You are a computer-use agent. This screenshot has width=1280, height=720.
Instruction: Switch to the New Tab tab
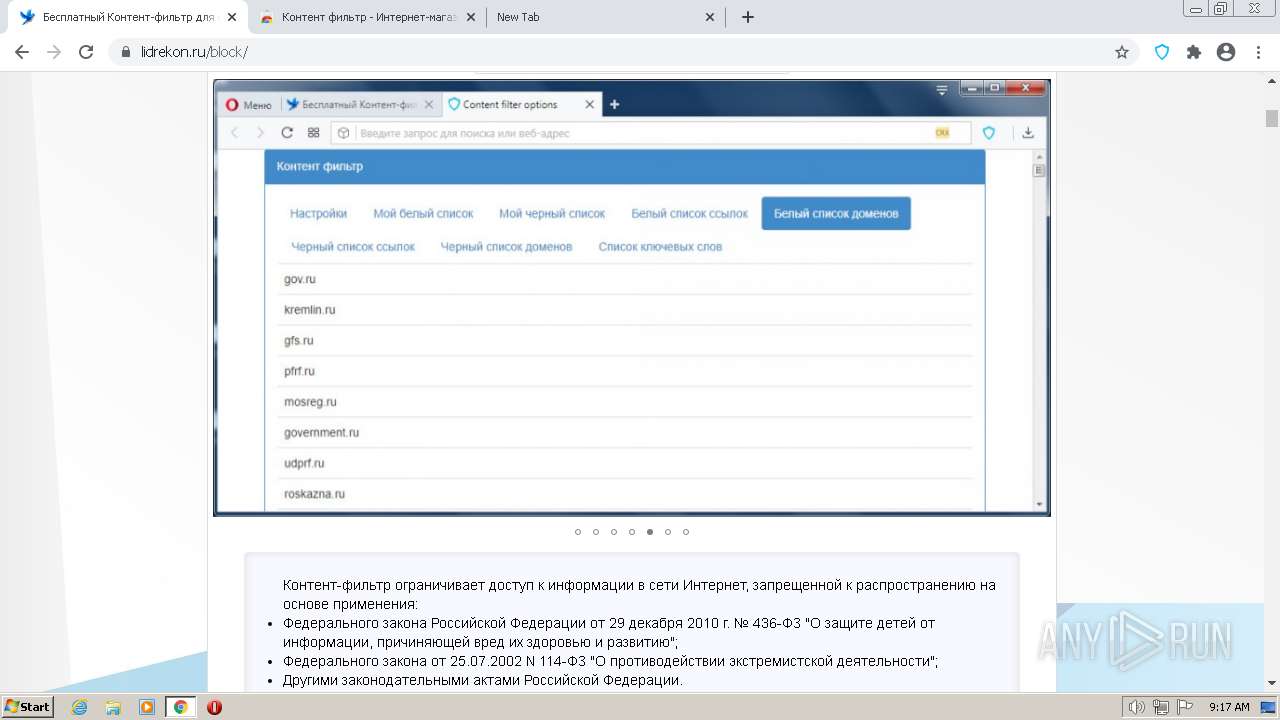pos(606,17)
